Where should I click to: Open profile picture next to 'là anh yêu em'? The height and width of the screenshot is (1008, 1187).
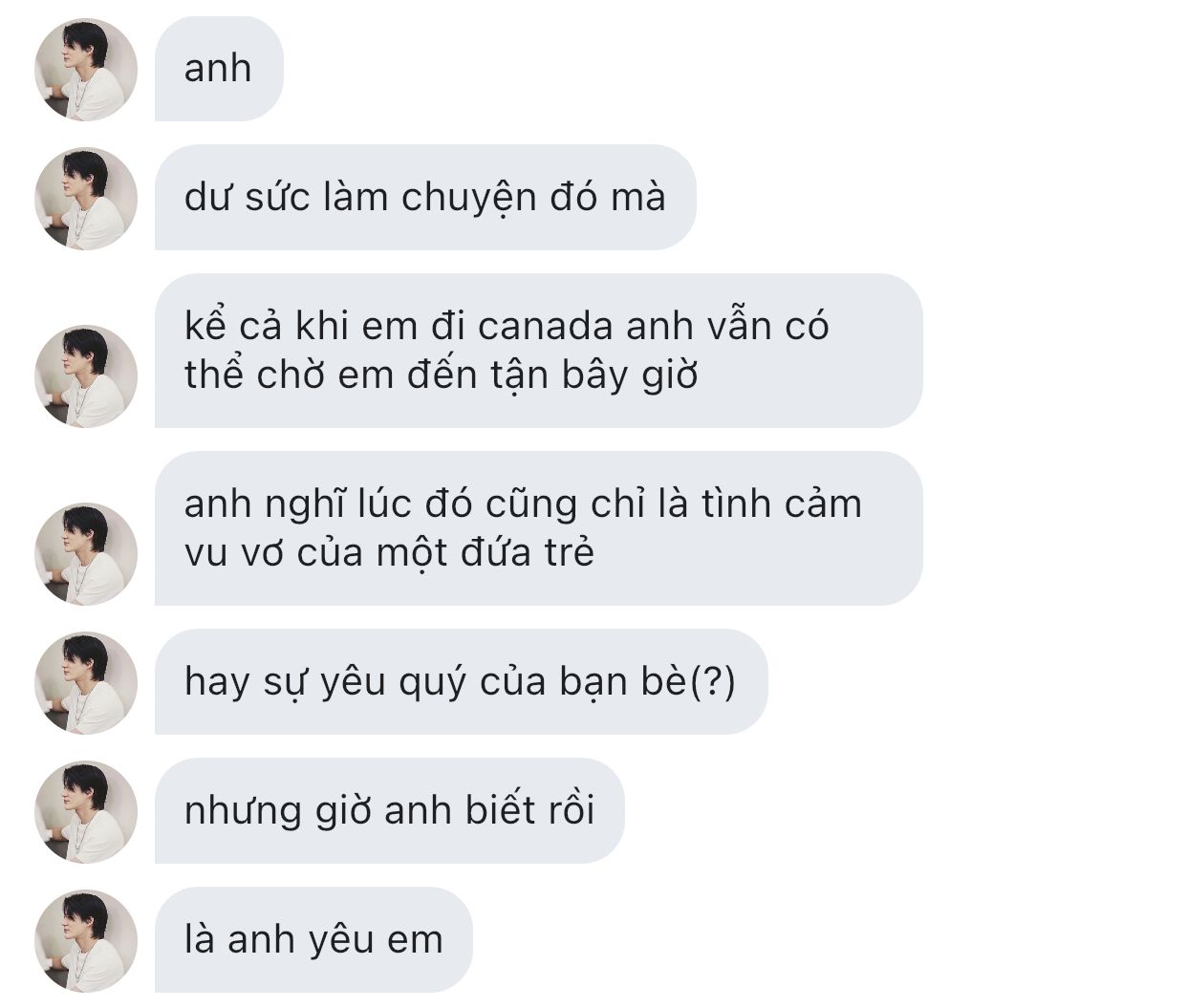(x=86, y=941)
